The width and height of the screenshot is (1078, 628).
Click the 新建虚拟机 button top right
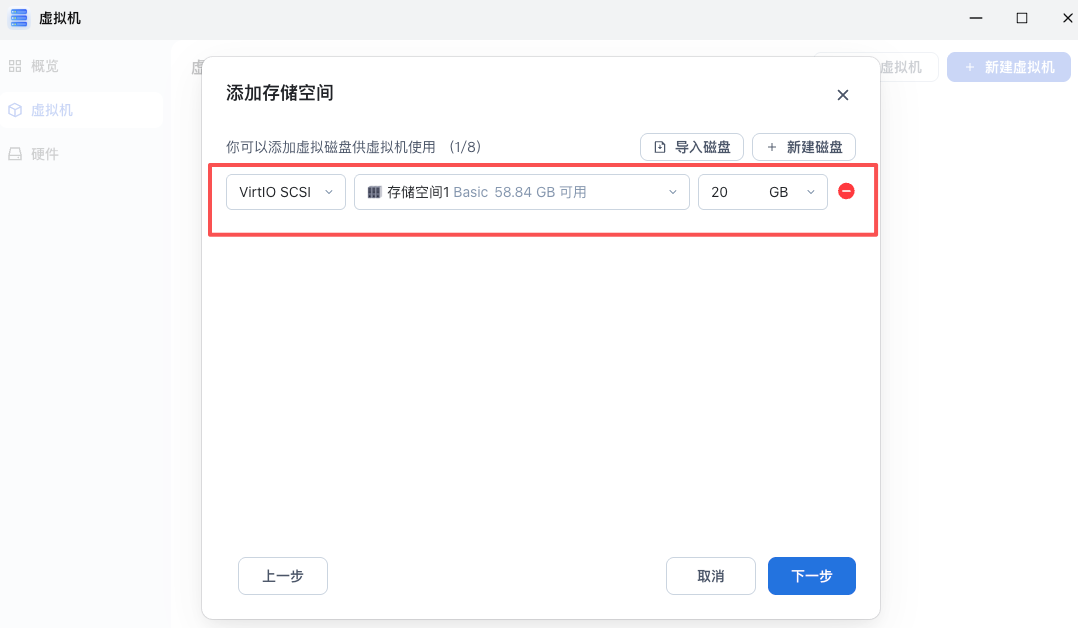pyautogui.click(x=1008, y=66)
